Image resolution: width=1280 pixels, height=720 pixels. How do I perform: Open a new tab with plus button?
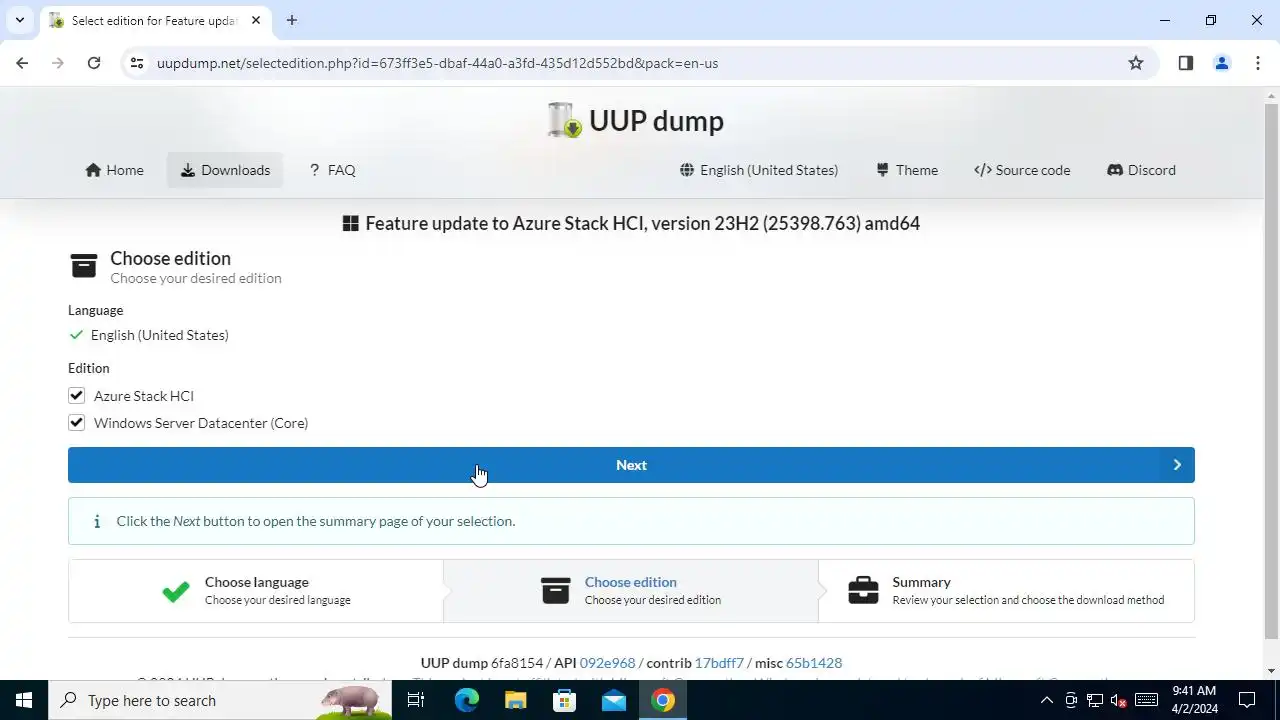pyautogui.click(x=292, y=20)
